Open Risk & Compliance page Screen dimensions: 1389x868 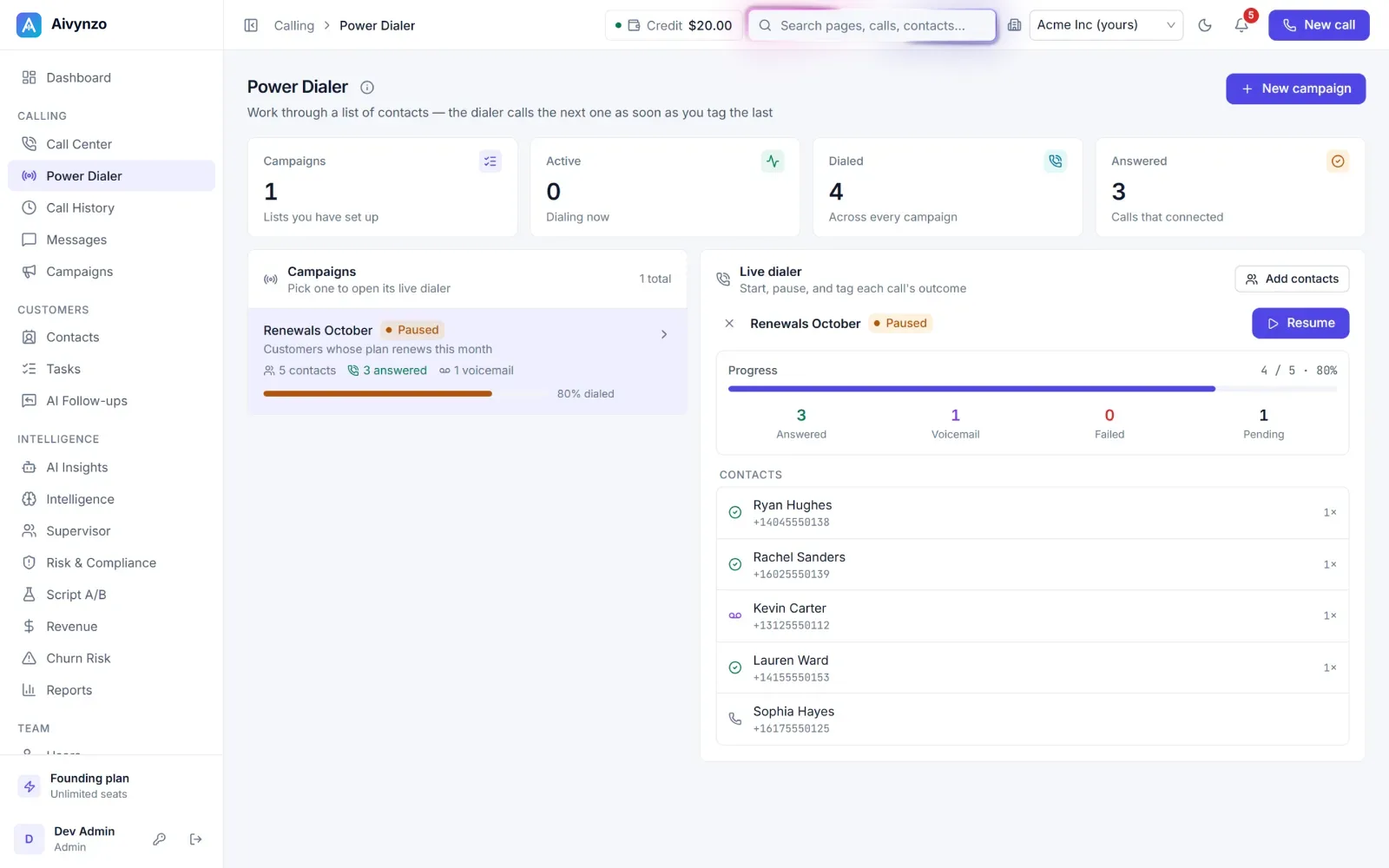coord(111,562)
